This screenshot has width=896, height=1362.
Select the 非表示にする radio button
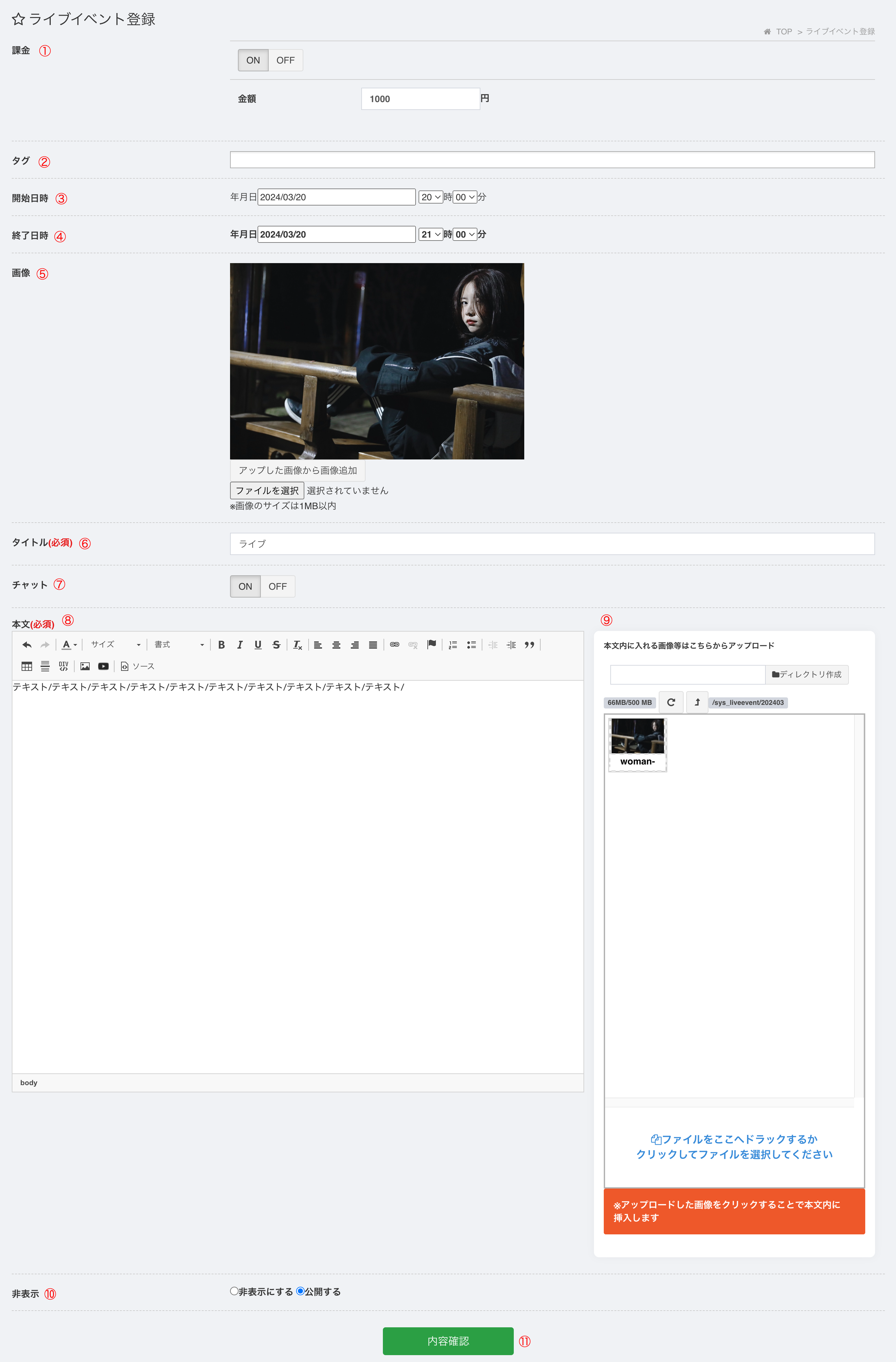[x=234, y=1291]
